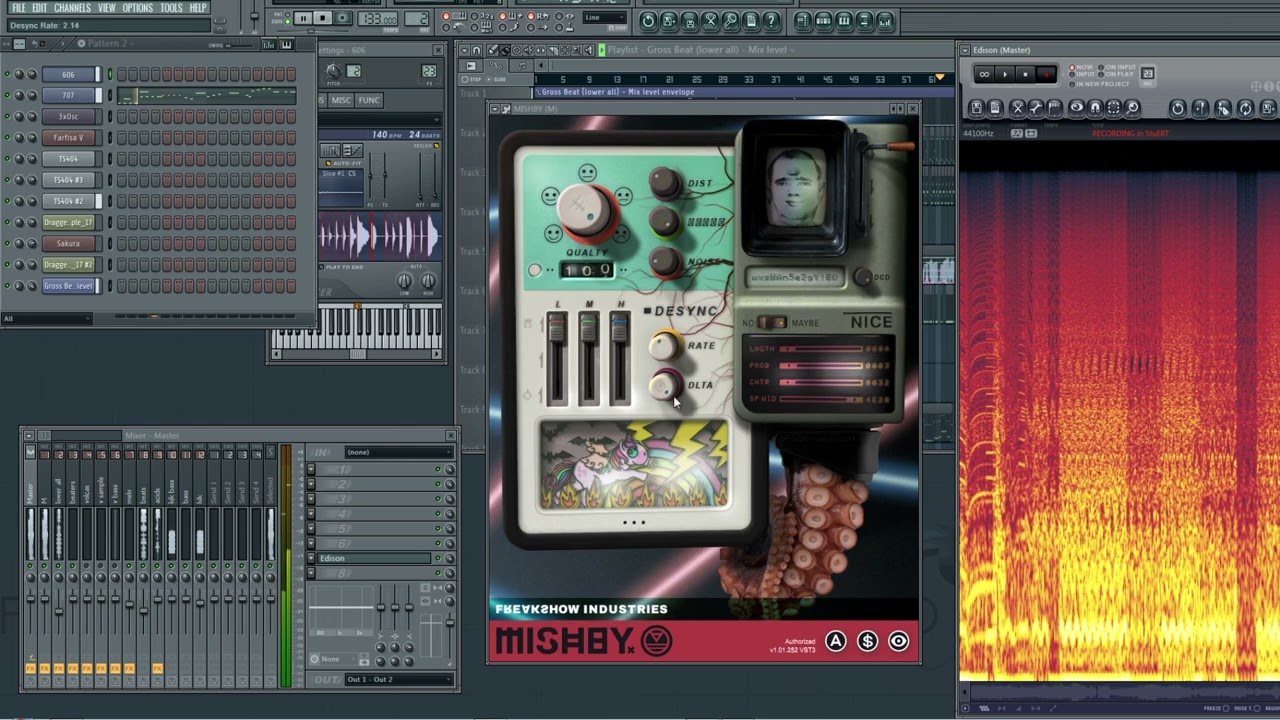
Task: Select the 3xOsc channel button
Action: coord(68,116)
